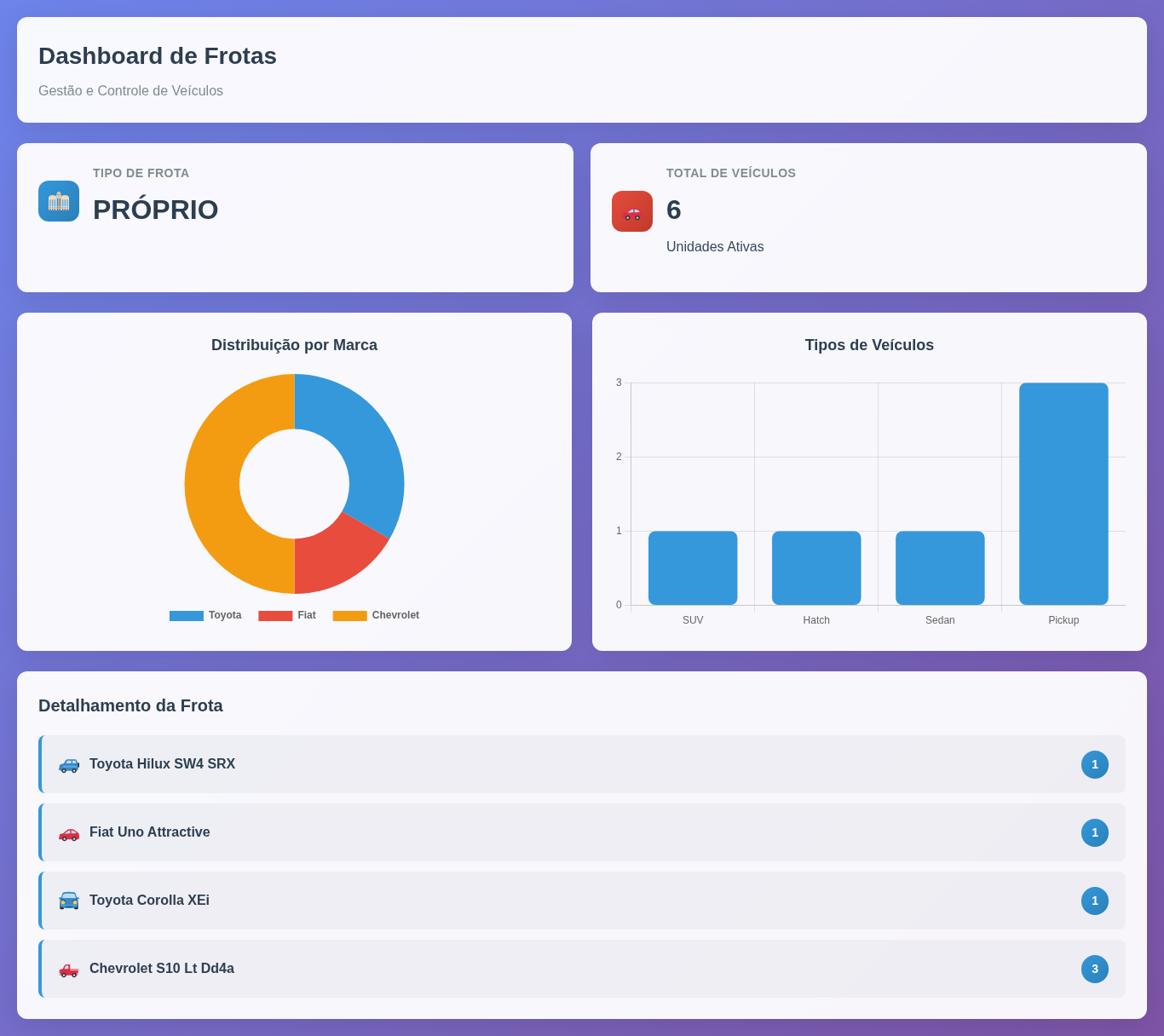This screenshot has width=1164, height=1036.
Task: Click the pickup icon beside Chevrolet S10 Lt Dd4a
Action: (69, 969)
